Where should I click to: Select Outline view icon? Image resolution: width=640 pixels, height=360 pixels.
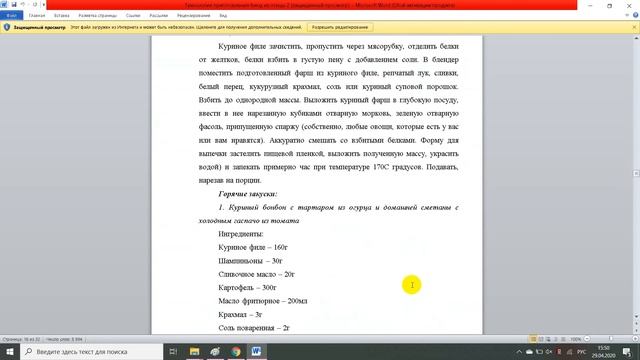pyautogui.click(x=556, y=339)
